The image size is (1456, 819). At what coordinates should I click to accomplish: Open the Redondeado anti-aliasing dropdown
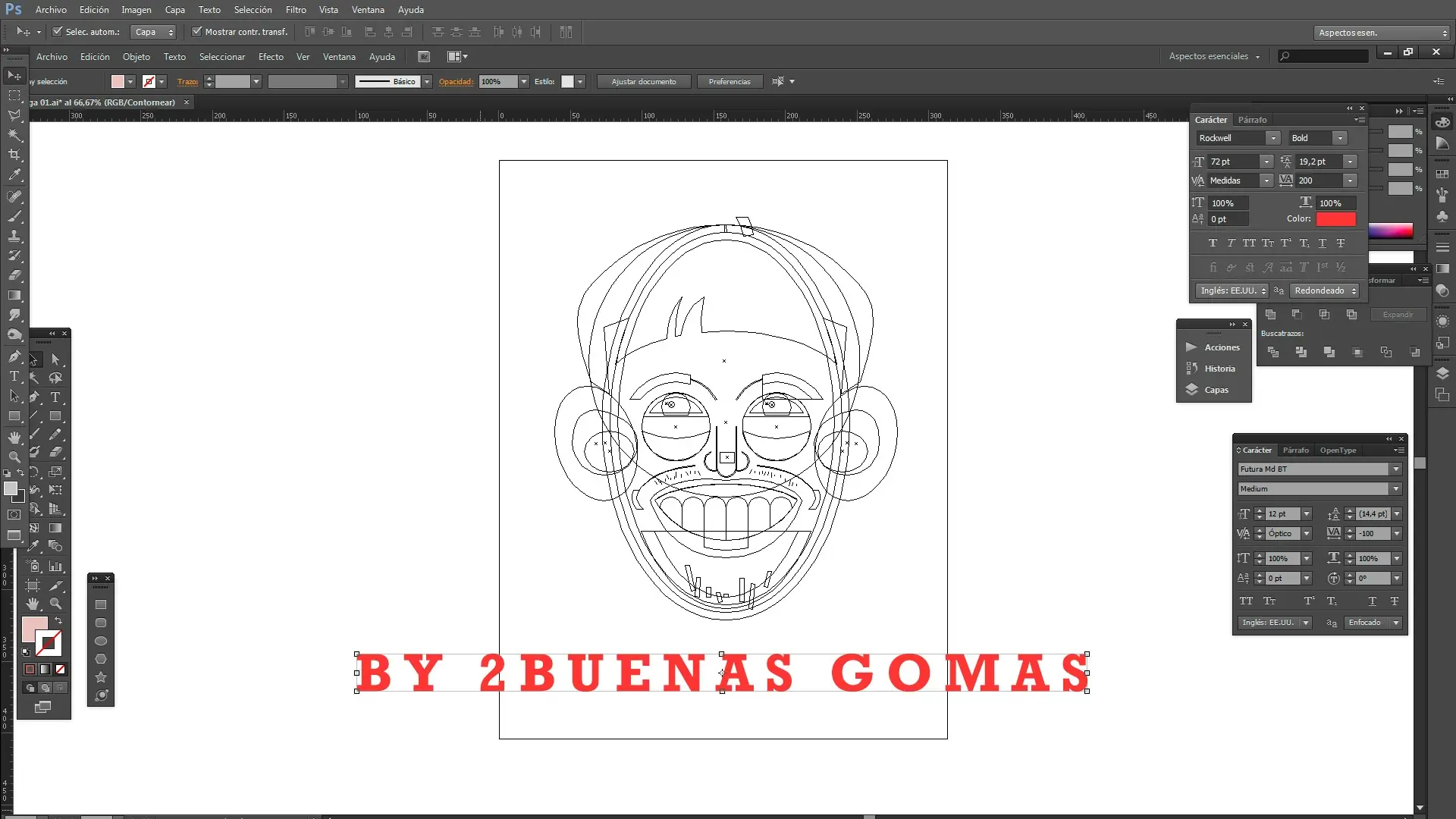click(x=1325, y=290)
